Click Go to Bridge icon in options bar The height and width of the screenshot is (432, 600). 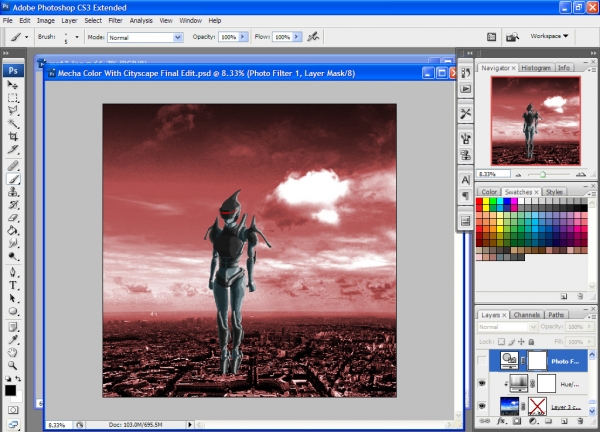click(x=512, y=37)
